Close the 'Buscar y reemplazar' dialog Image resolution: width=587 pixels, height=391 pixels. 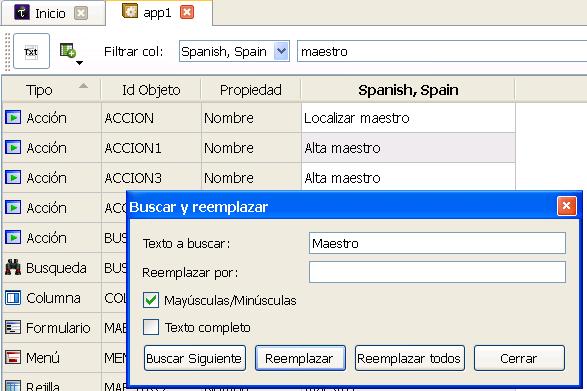(566, 206)
